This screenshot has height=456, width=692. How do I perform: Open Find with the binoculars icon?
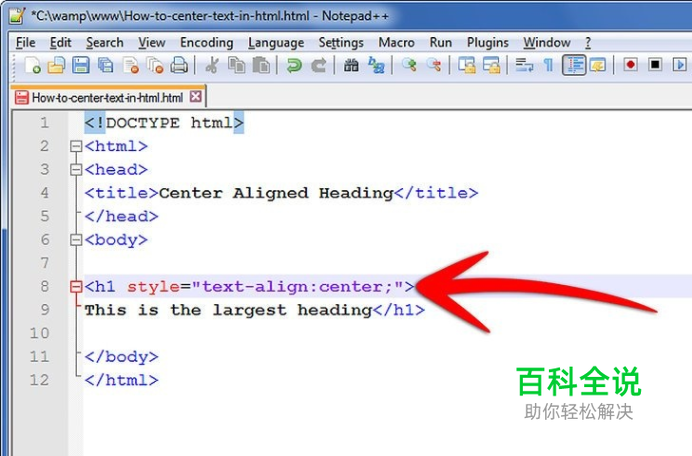coord(351,66)
